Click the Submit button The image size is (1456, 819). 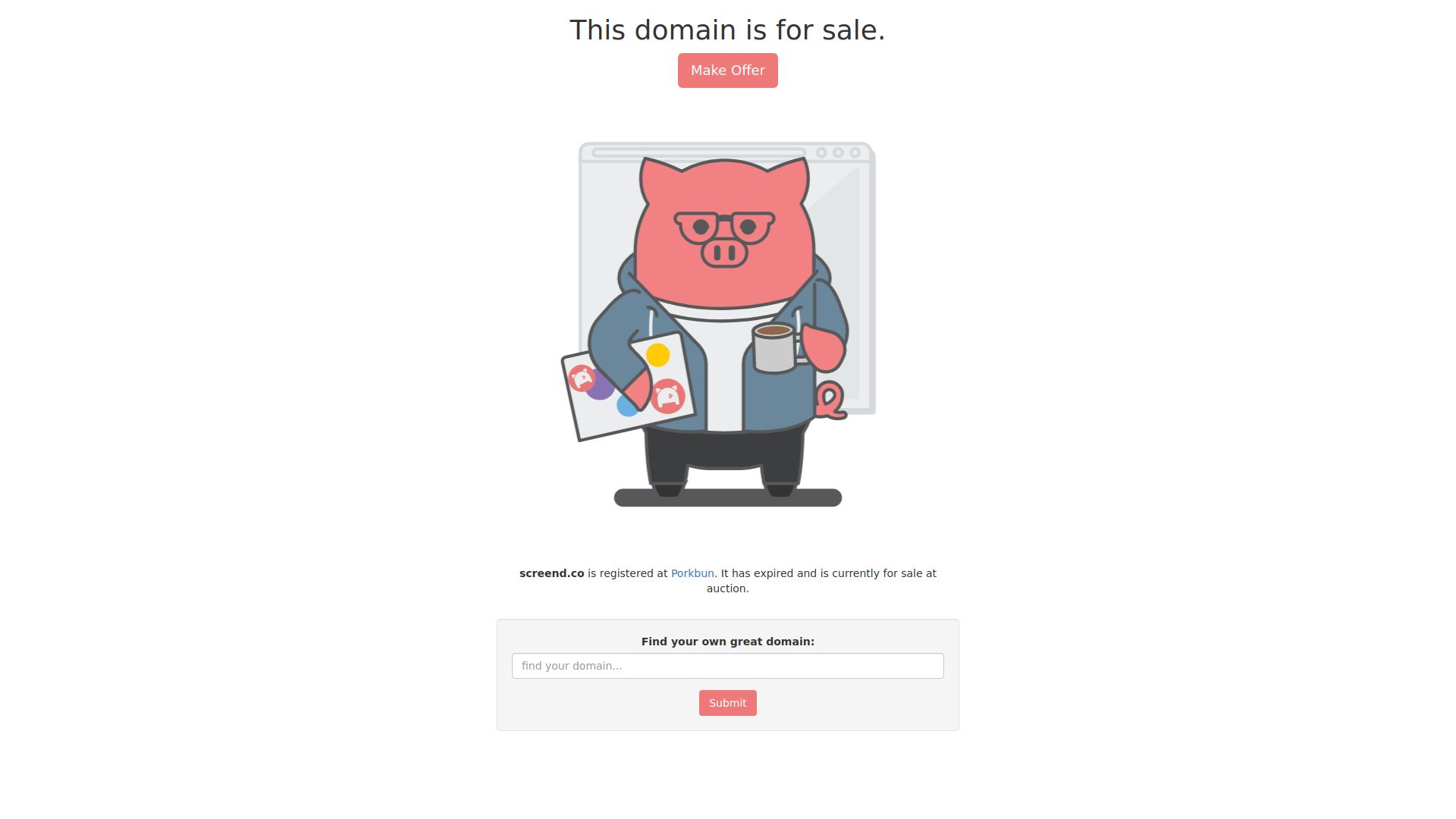727,703
